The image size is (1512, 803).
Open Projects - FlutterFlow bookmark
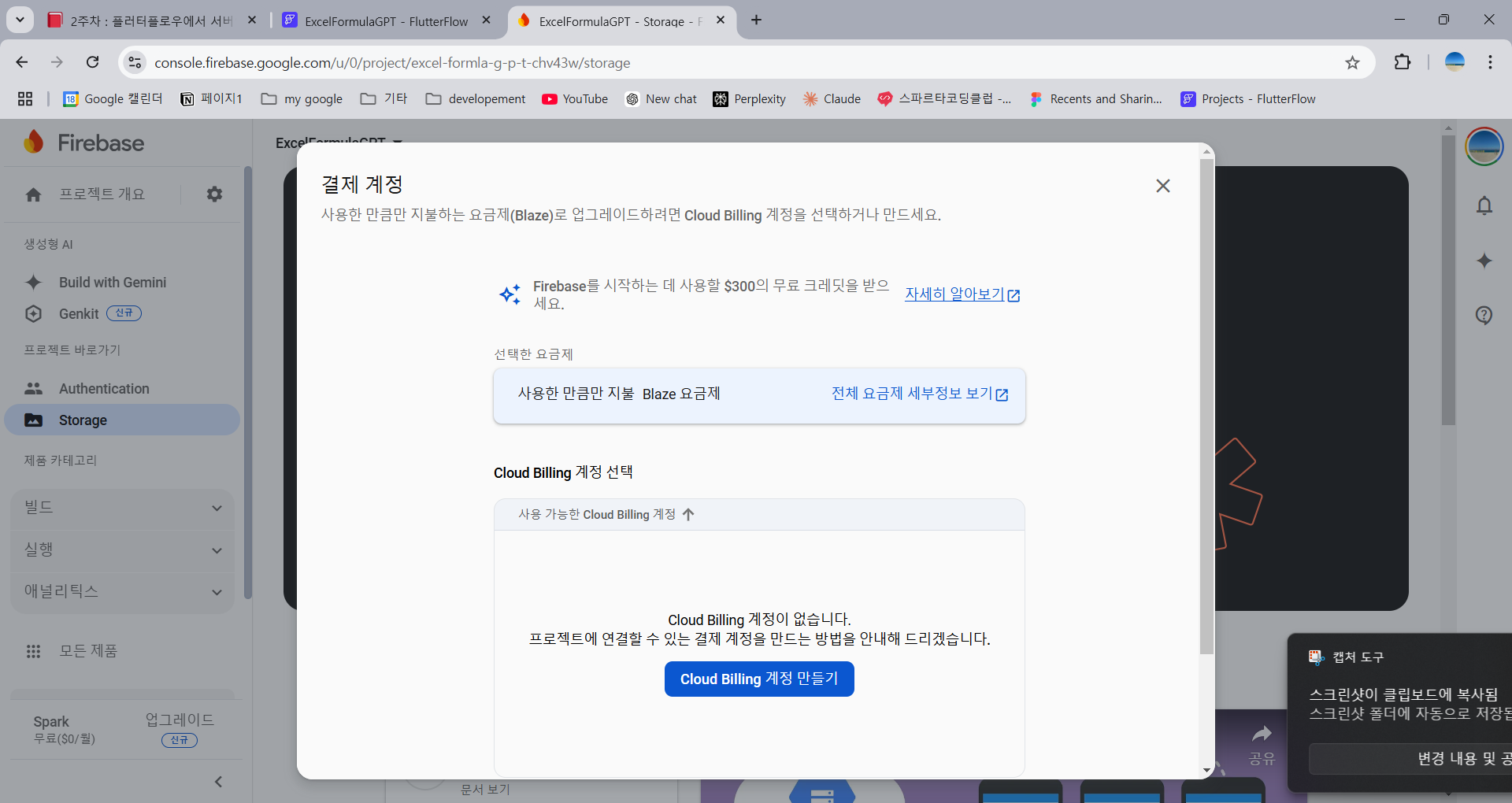click(1248, 99)
